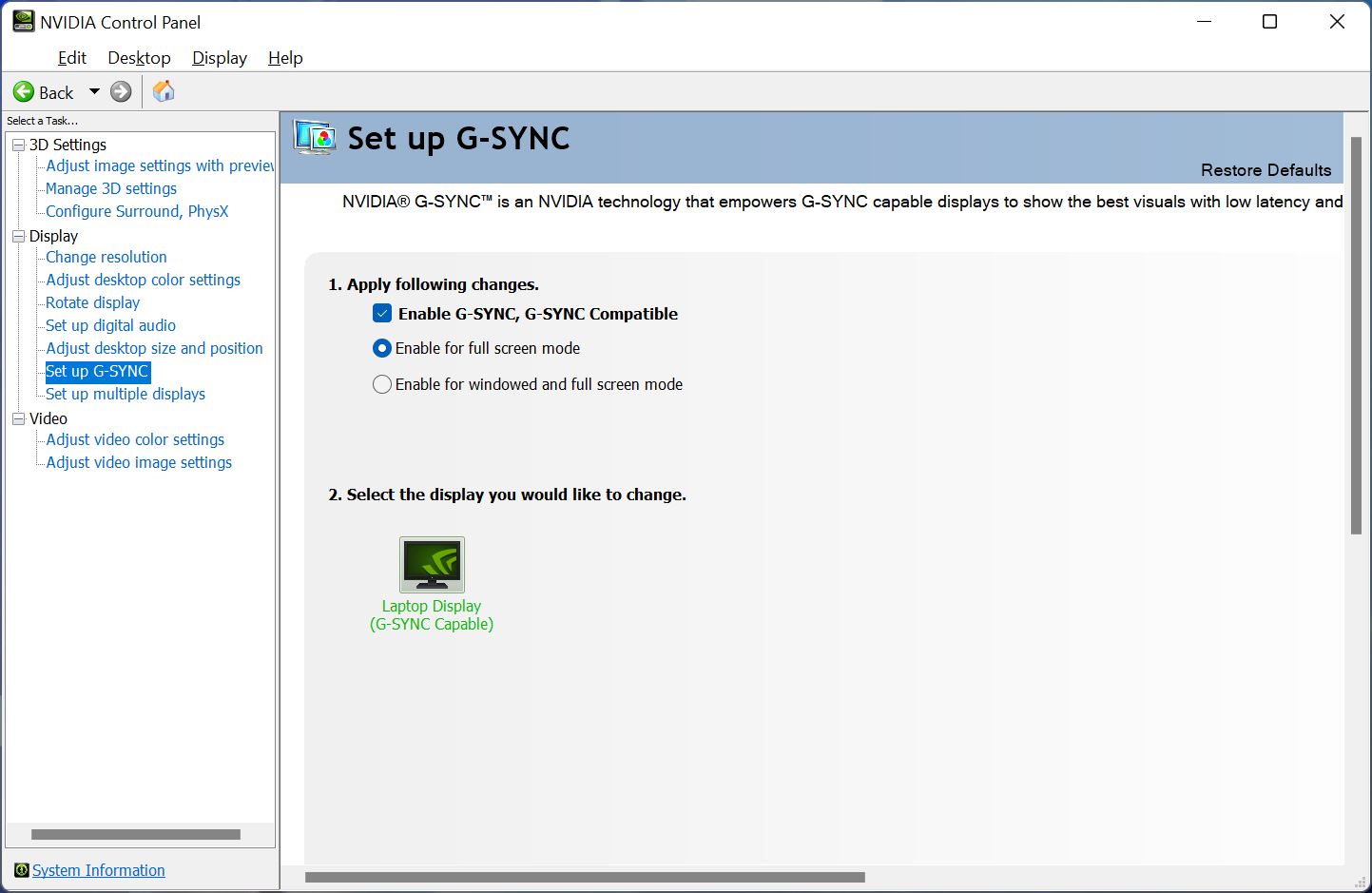
Task: Open the Display menu
Action: 220,58
